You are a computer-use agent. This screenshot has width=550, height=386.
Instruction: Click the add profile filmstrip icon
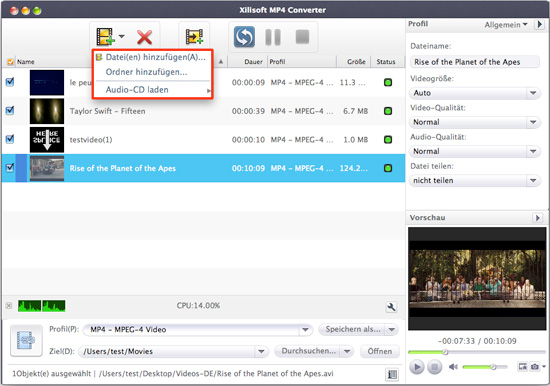194,36
